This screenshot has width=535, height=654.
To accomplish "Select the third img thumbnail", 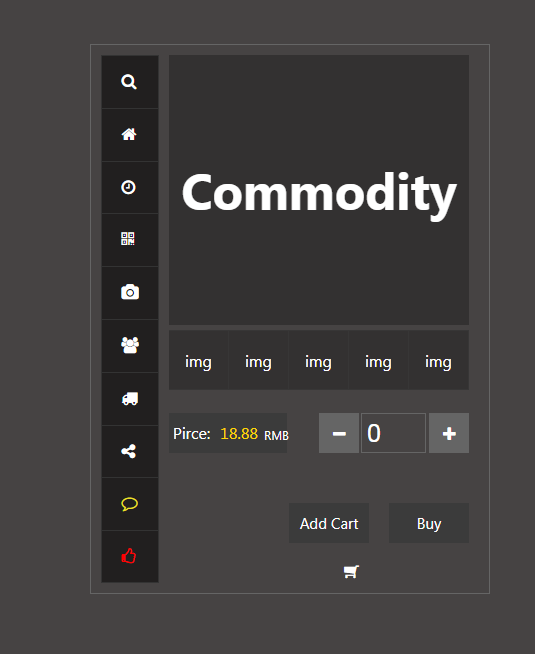I will (x=319, y=360).
